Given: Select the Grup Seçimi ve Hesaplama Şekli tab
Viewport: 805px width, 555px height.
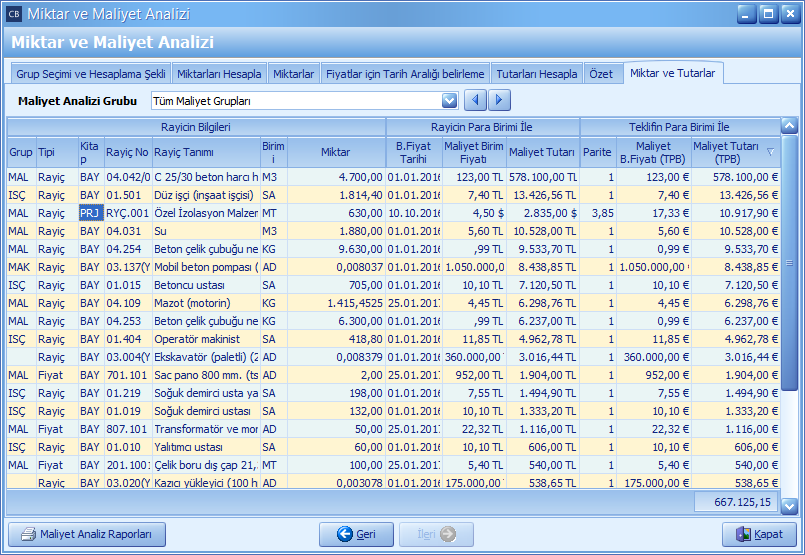Looking at the screenshot, I should 90,74.
